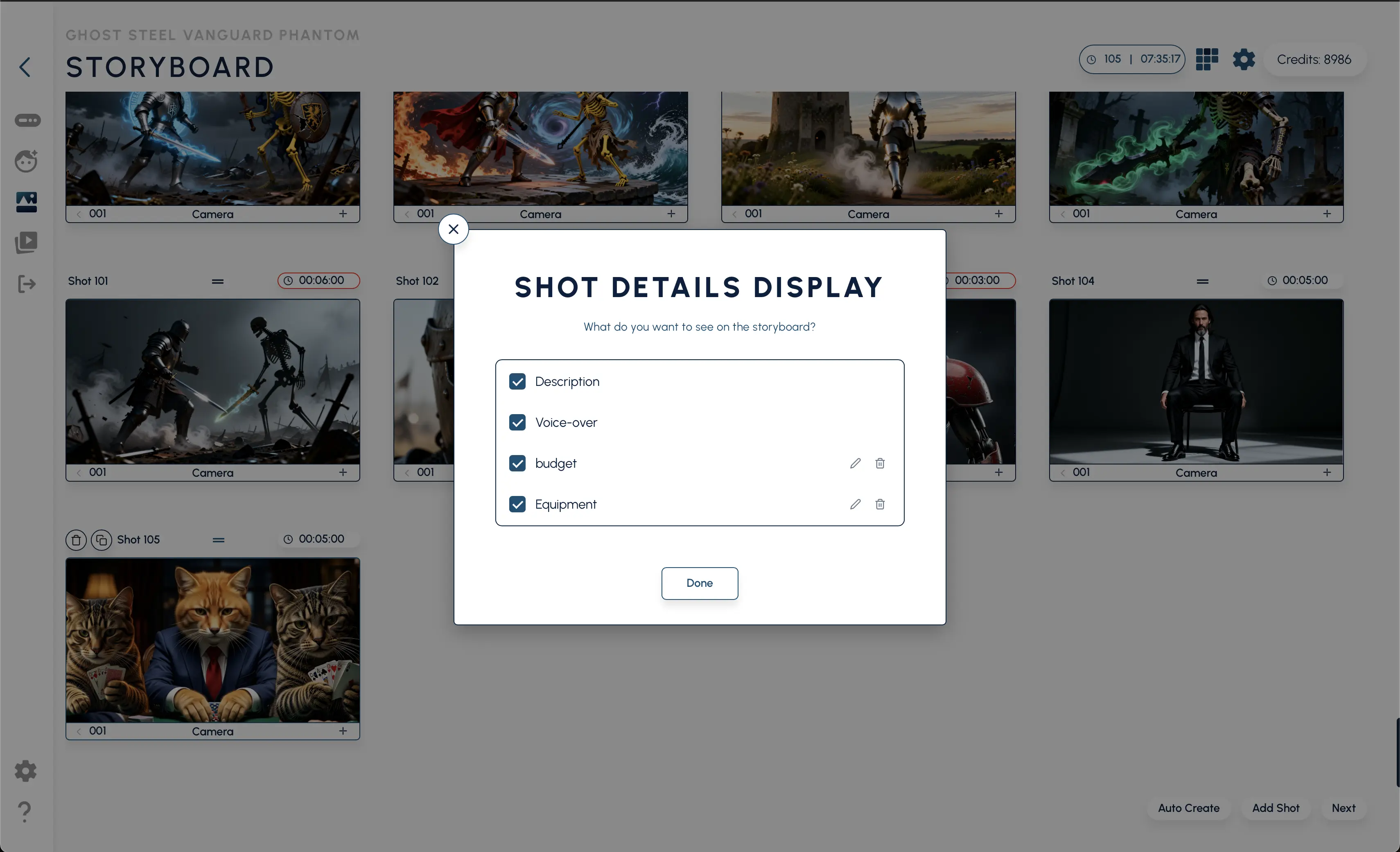The image size is (1400, 852).
Task: Previous version on Shot 102
Action: pos(407,473)
